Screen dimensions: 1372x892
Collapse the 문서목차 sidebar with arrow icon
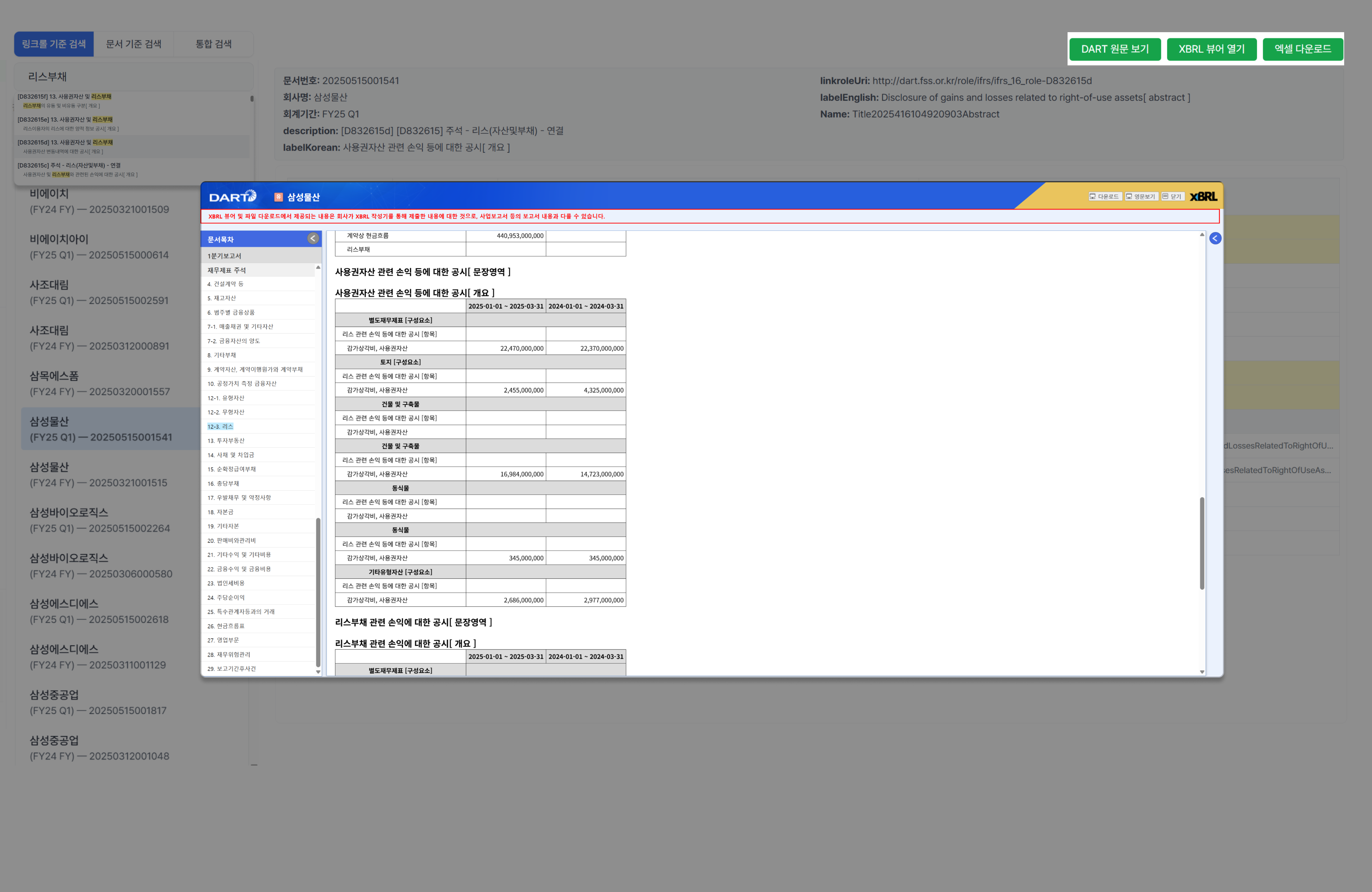(313, 239)
